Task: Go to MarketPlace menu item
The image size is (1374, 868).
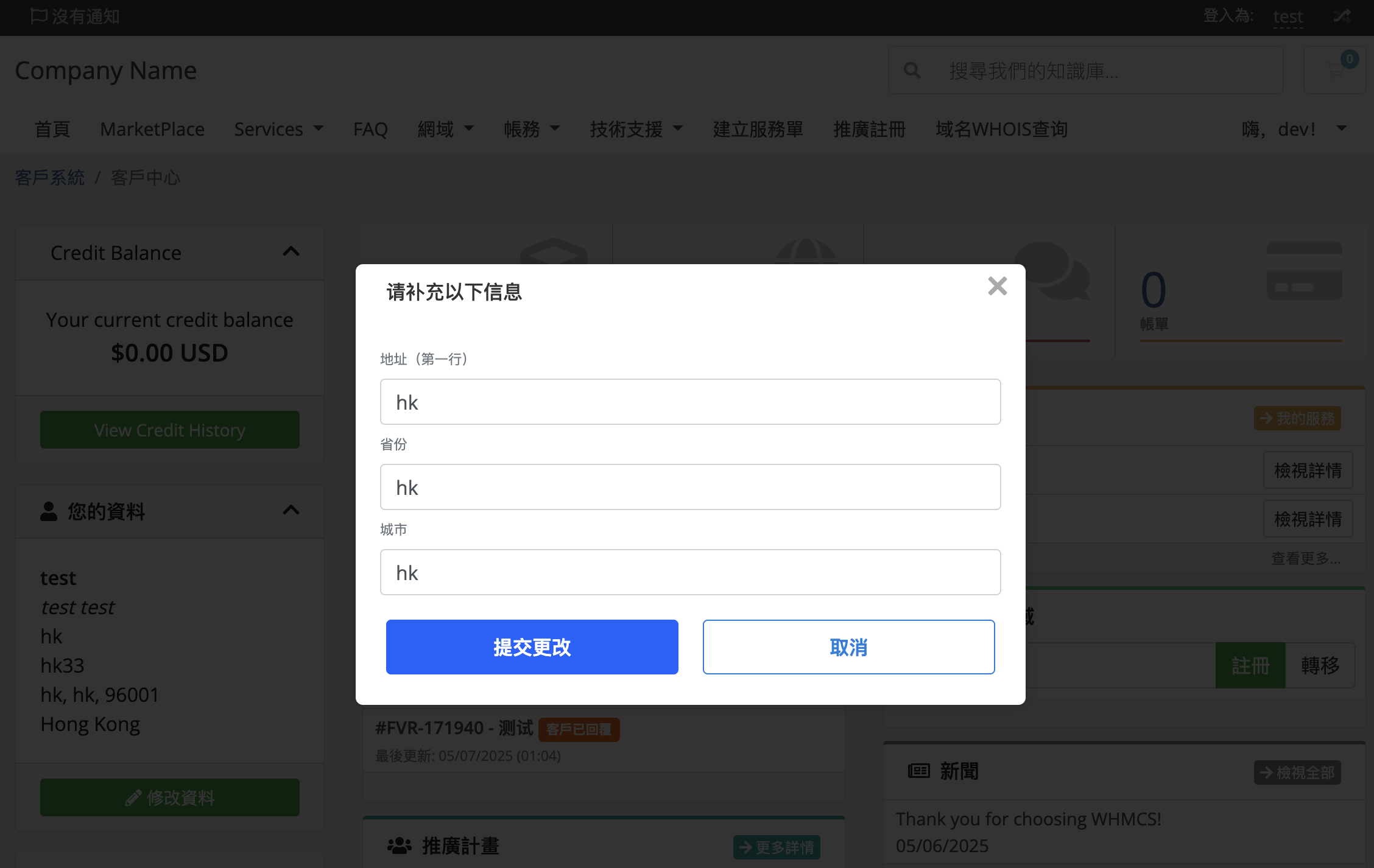Action: coord(152,129)
